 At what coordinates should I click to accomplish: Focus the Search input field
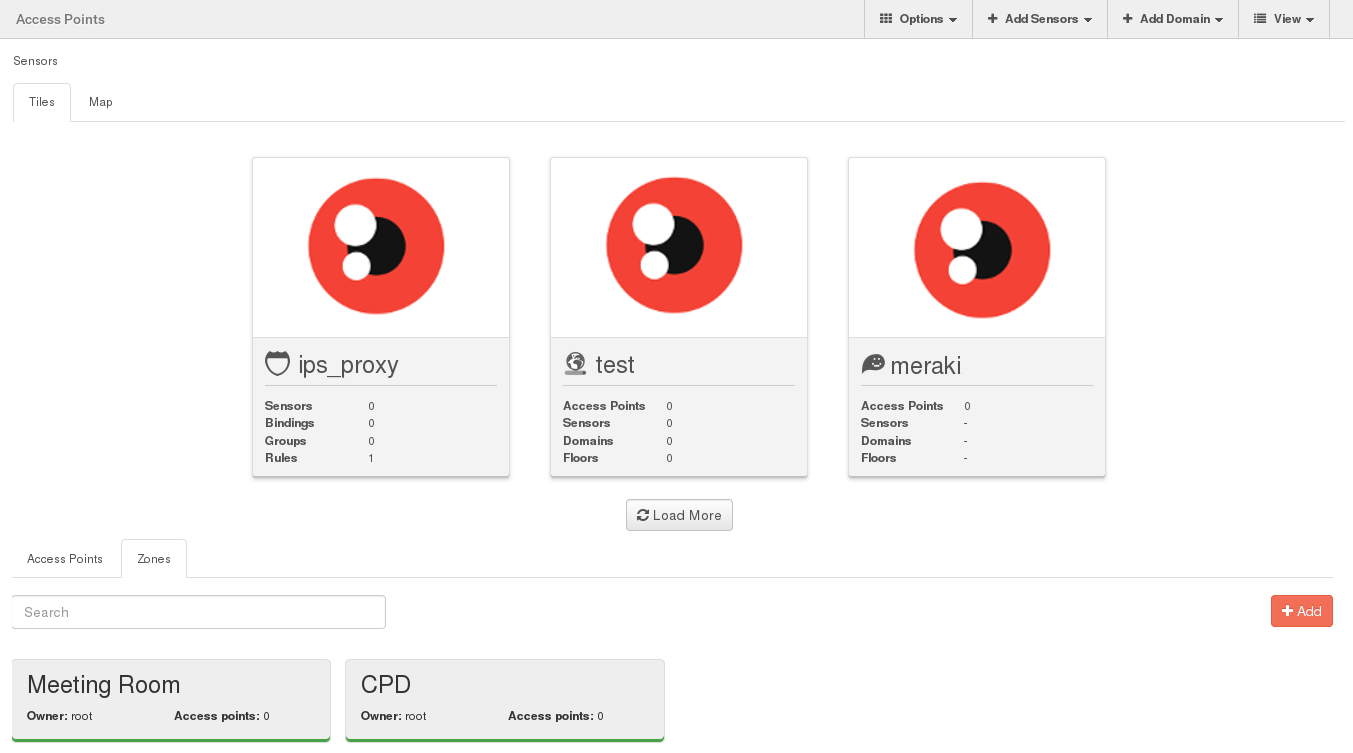[x=199, y=612]
